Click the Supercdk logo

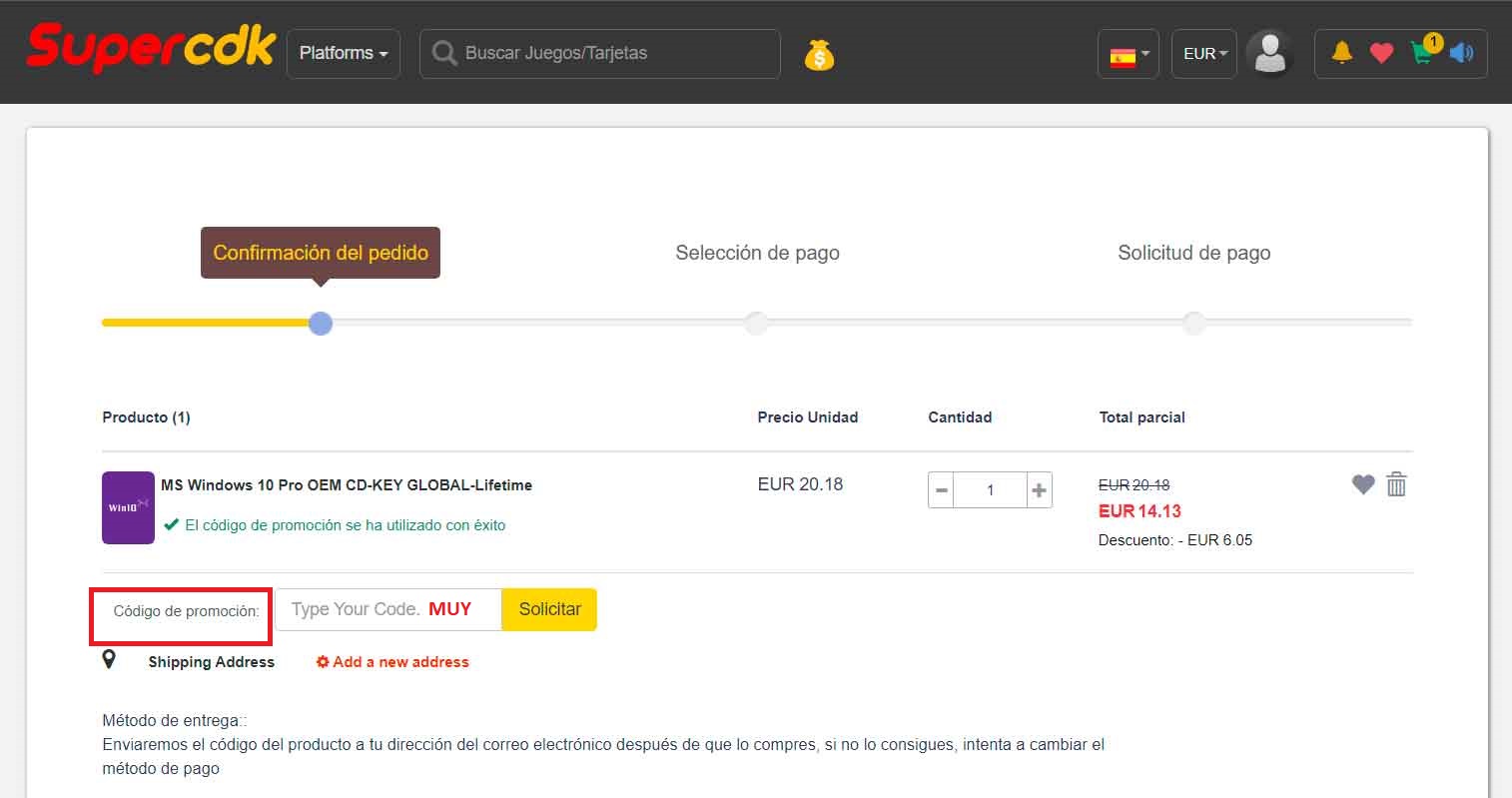pyautogui.click(x=151, y=49)
